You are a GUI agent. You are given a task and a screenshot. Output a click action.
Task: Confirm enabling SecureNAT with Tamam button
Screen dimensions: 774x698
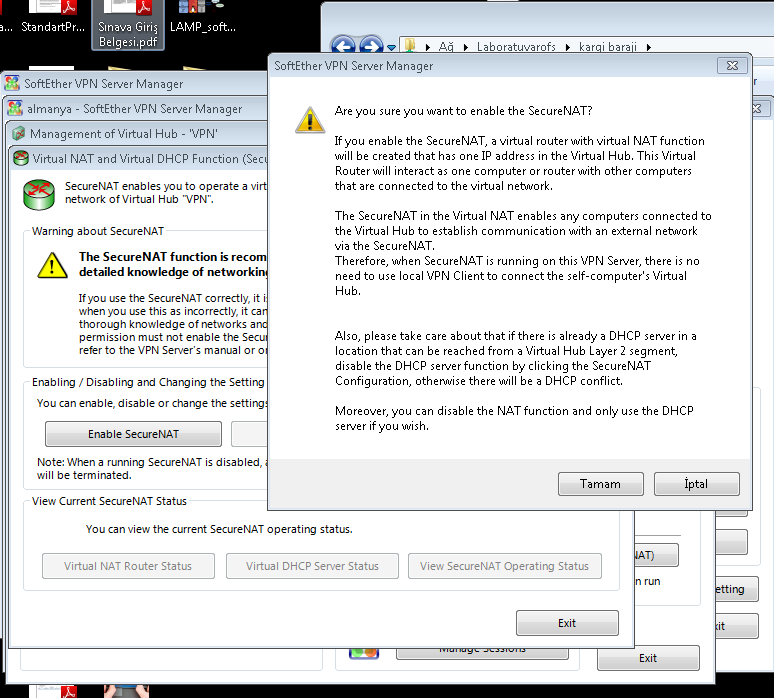click(600, 484)
